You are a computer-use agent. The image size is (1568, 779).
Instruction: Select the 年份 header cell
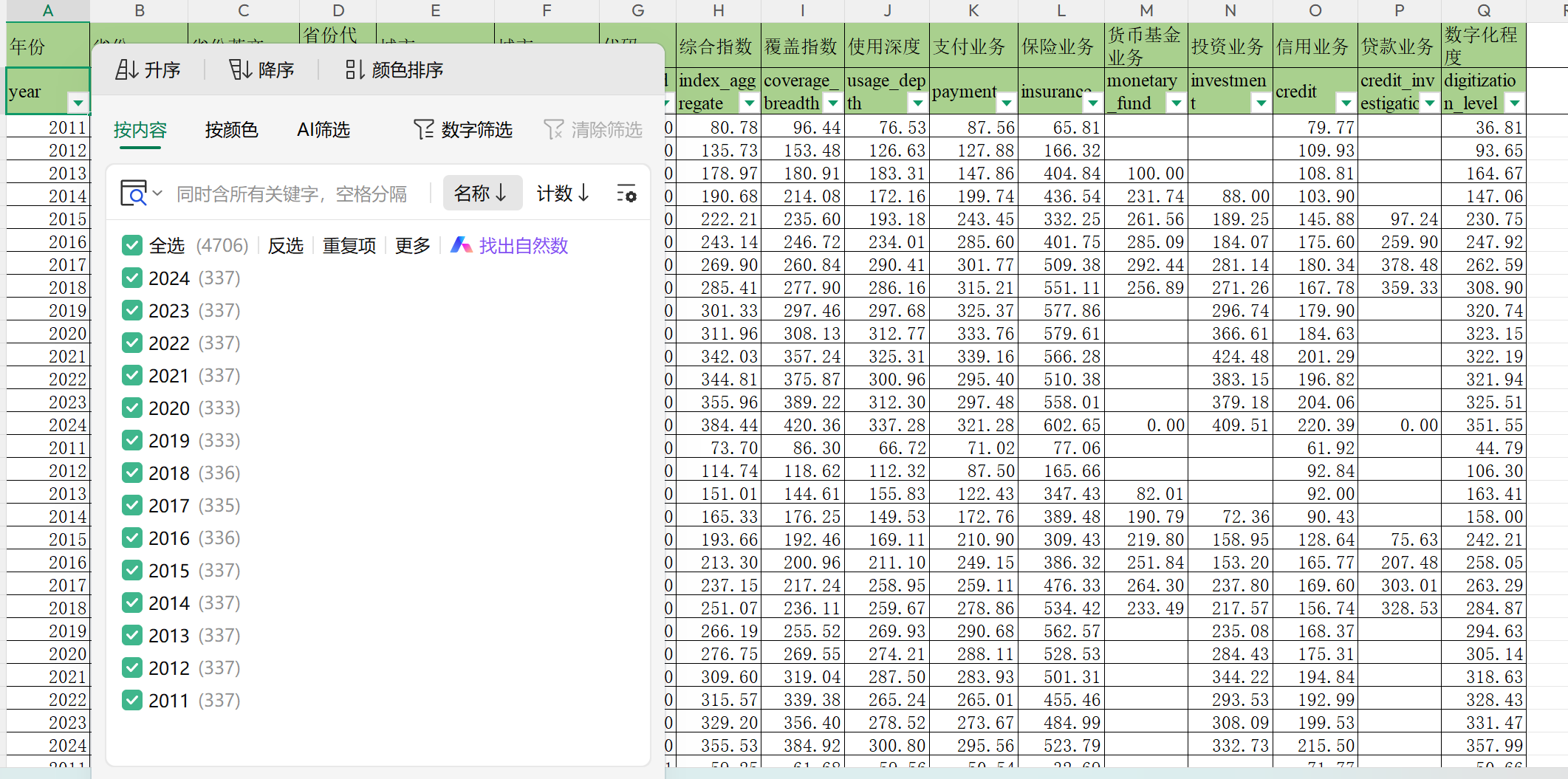coord(48,46)
